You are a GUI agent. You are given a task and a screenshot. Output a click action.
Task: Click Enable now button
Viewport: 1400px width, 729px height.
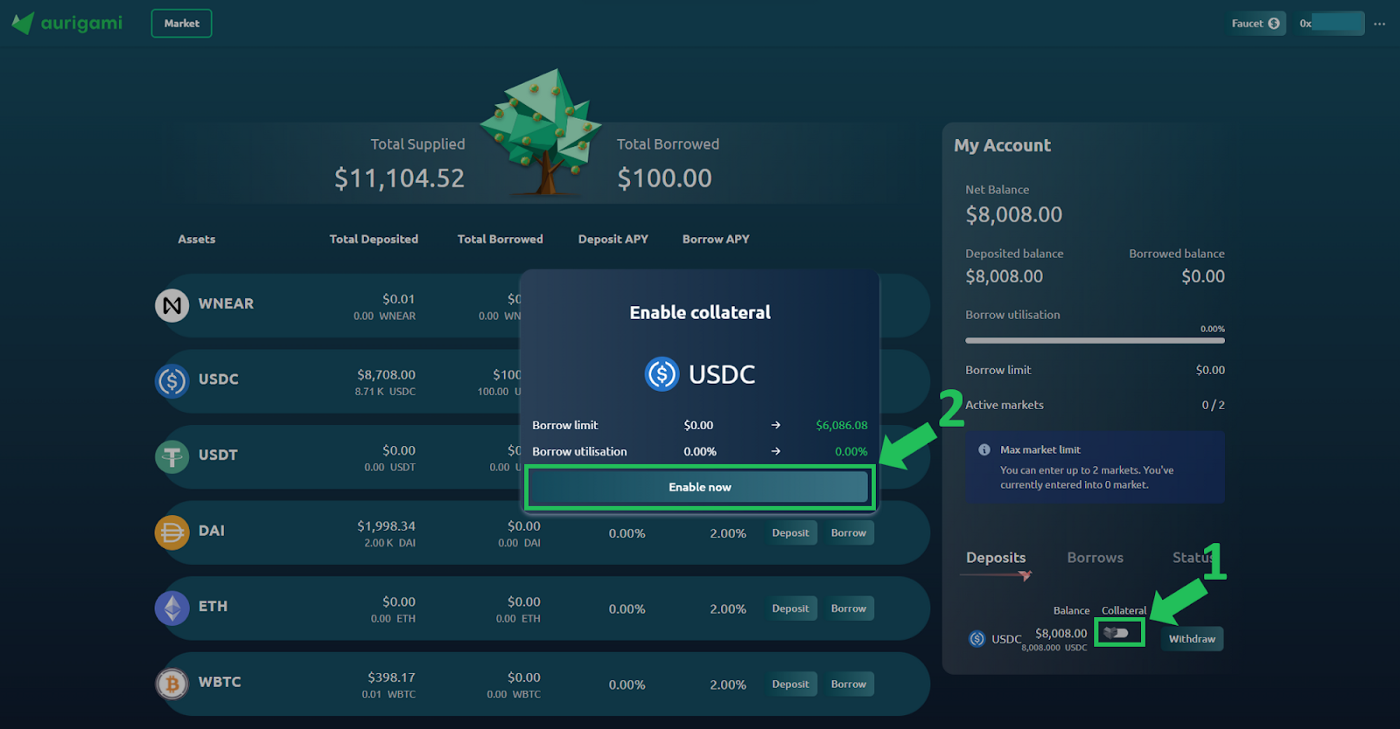click(x=700, y=487)
